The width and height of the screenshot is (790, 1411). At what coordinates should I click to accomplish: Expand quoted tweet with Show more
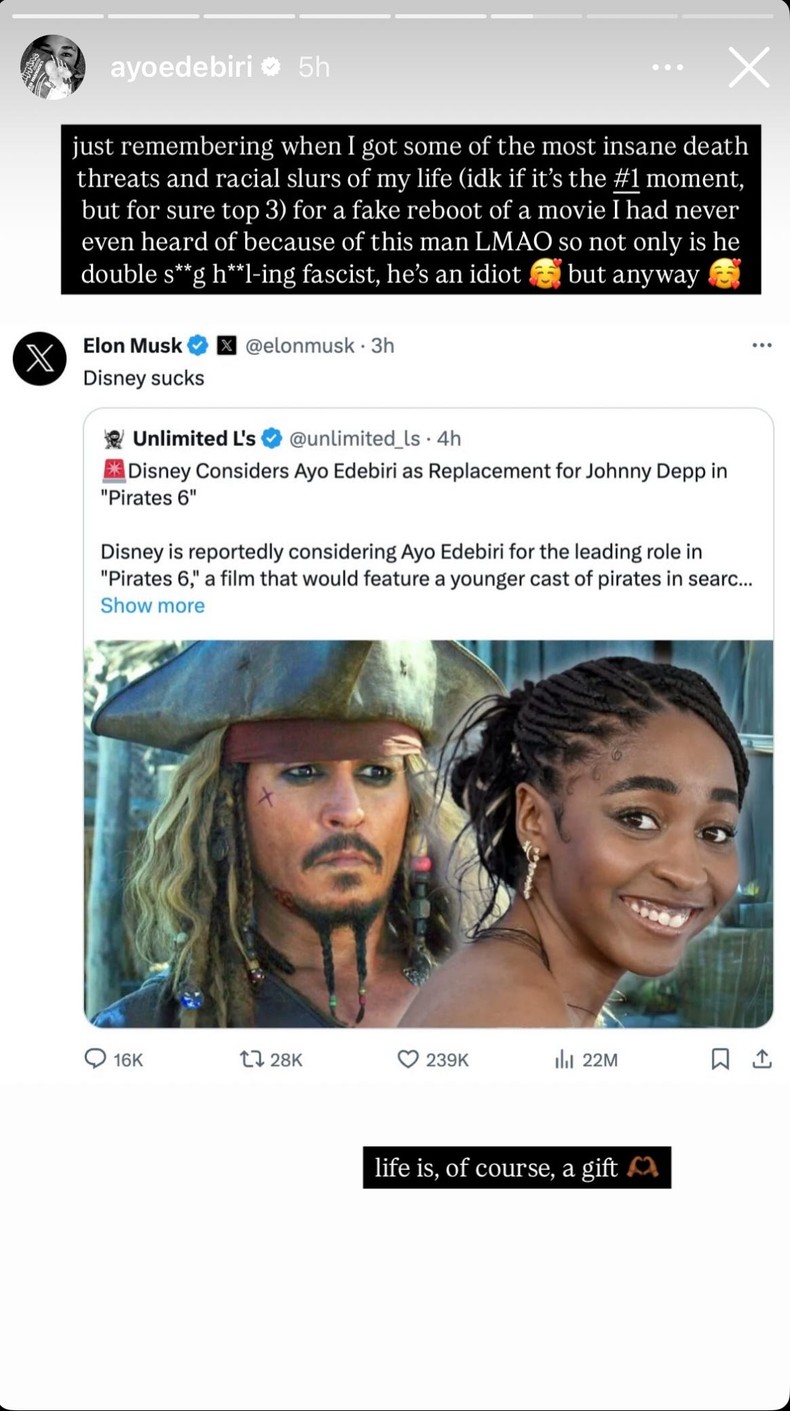152,606
